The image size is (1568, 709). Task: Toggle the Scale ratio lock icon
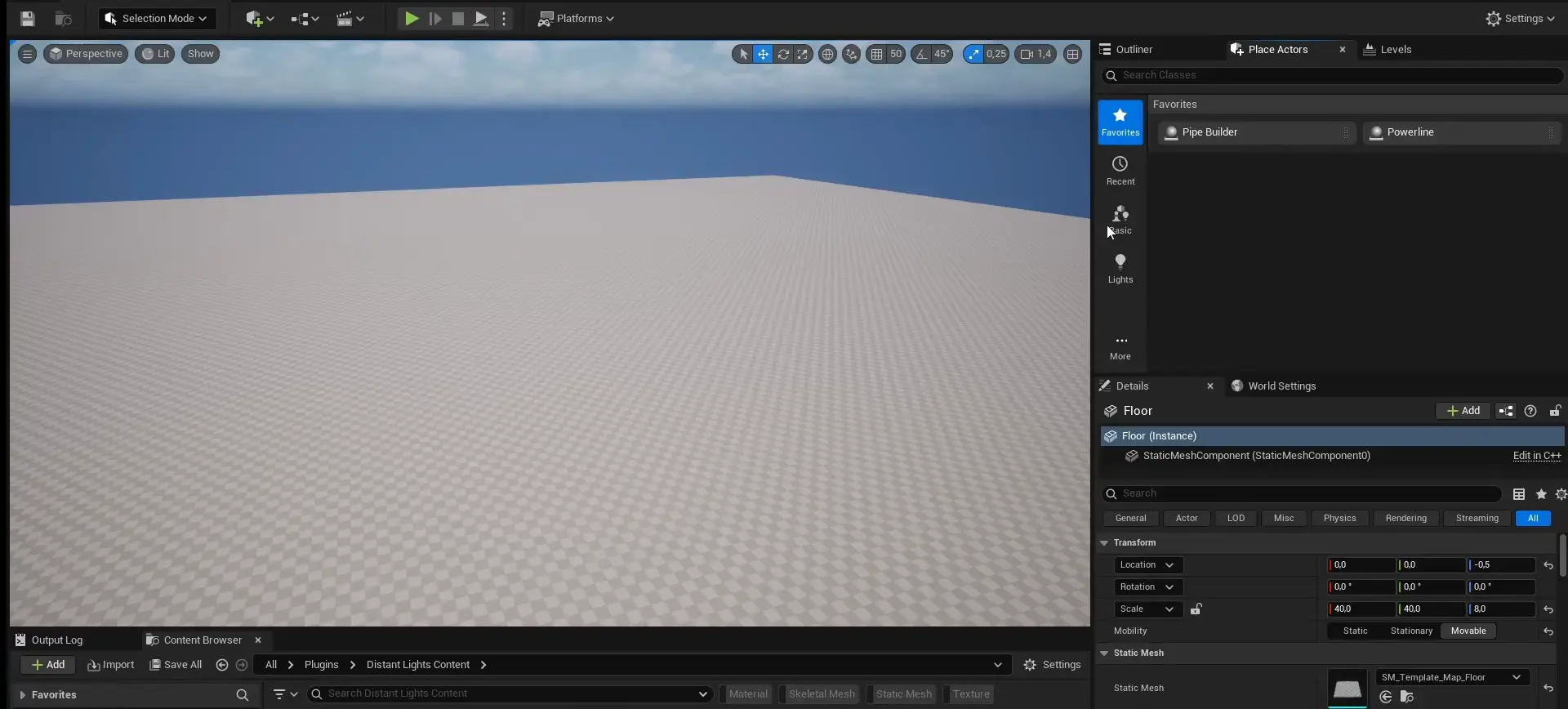click(x=1196, y=609)
